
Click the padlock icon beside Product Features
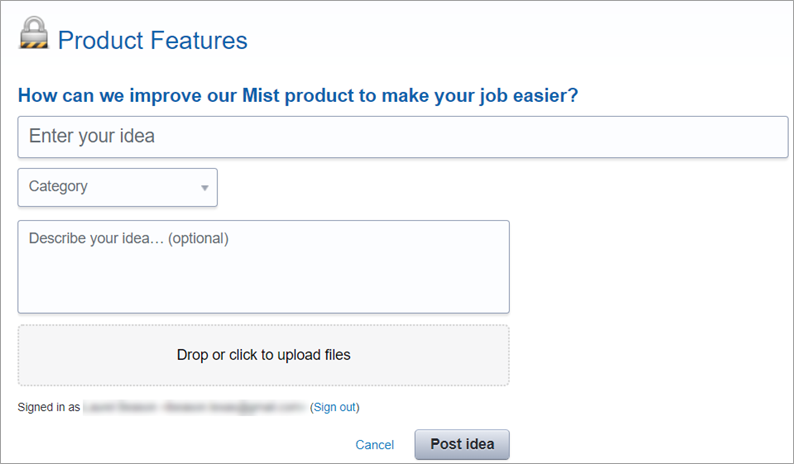click(x=34, y=36)
